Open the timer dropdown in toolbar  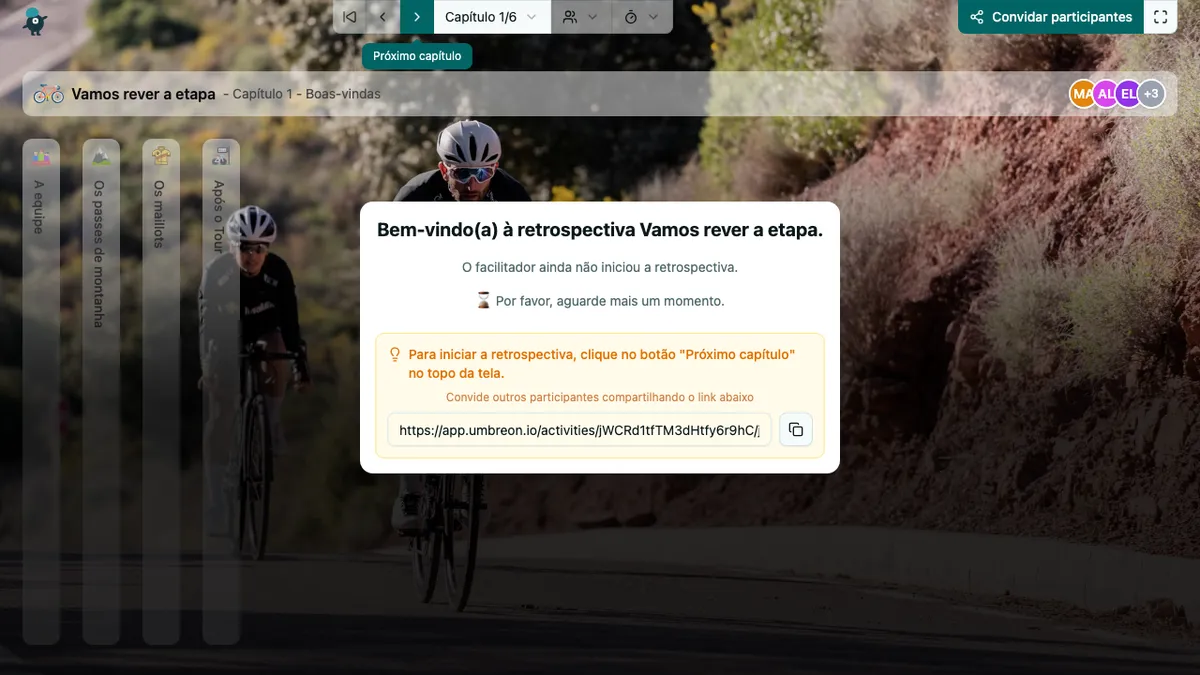pos(641,17)
